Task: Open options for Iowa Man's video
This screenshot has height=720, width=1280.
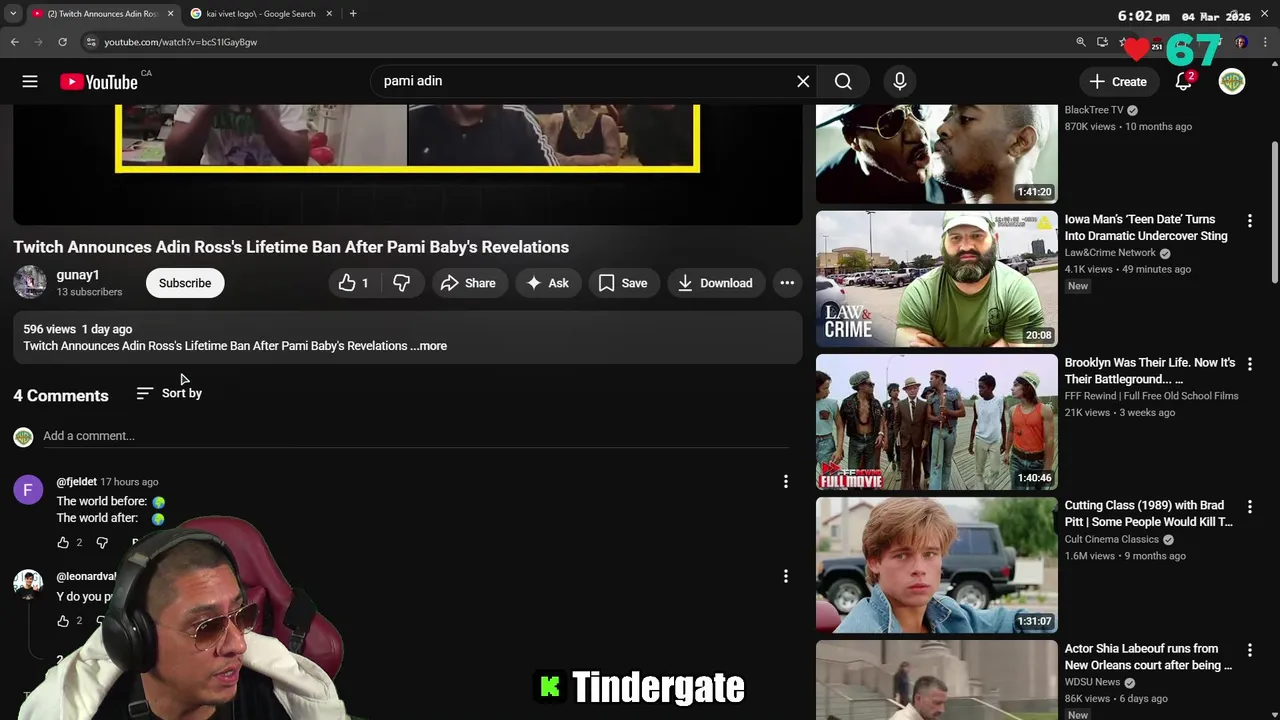Action: coord(1250,220)
